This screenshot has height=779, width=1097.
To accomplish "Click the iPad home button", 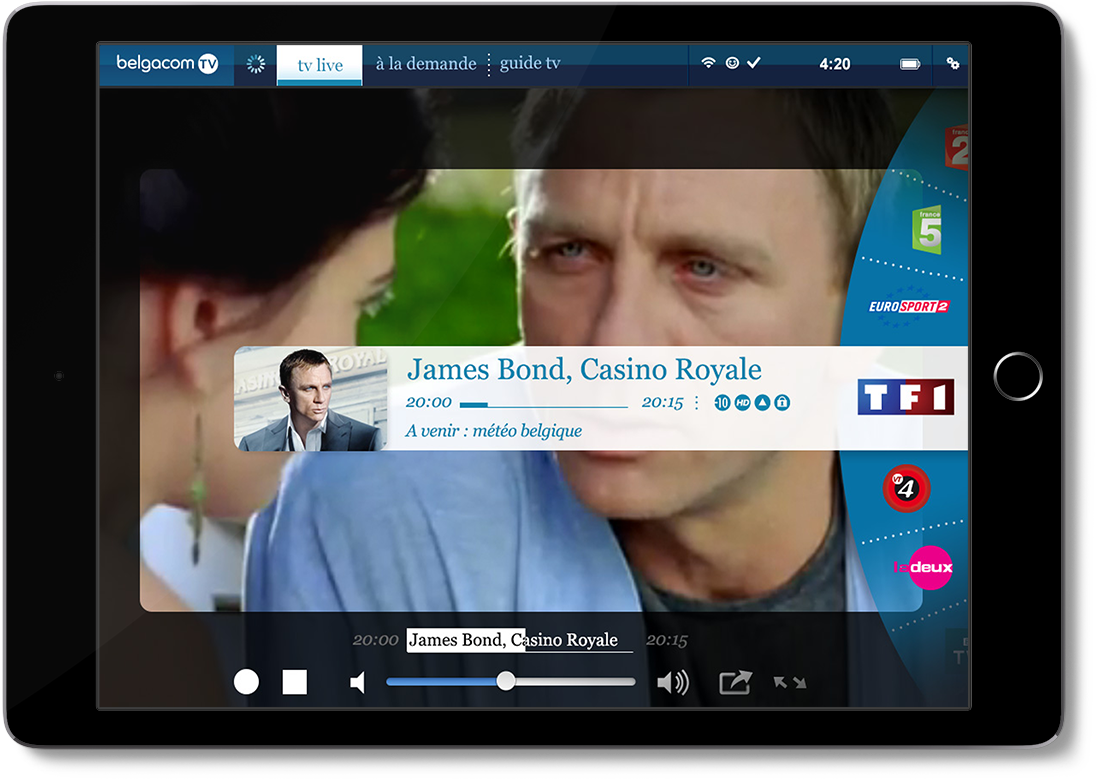I will 1018,377.
